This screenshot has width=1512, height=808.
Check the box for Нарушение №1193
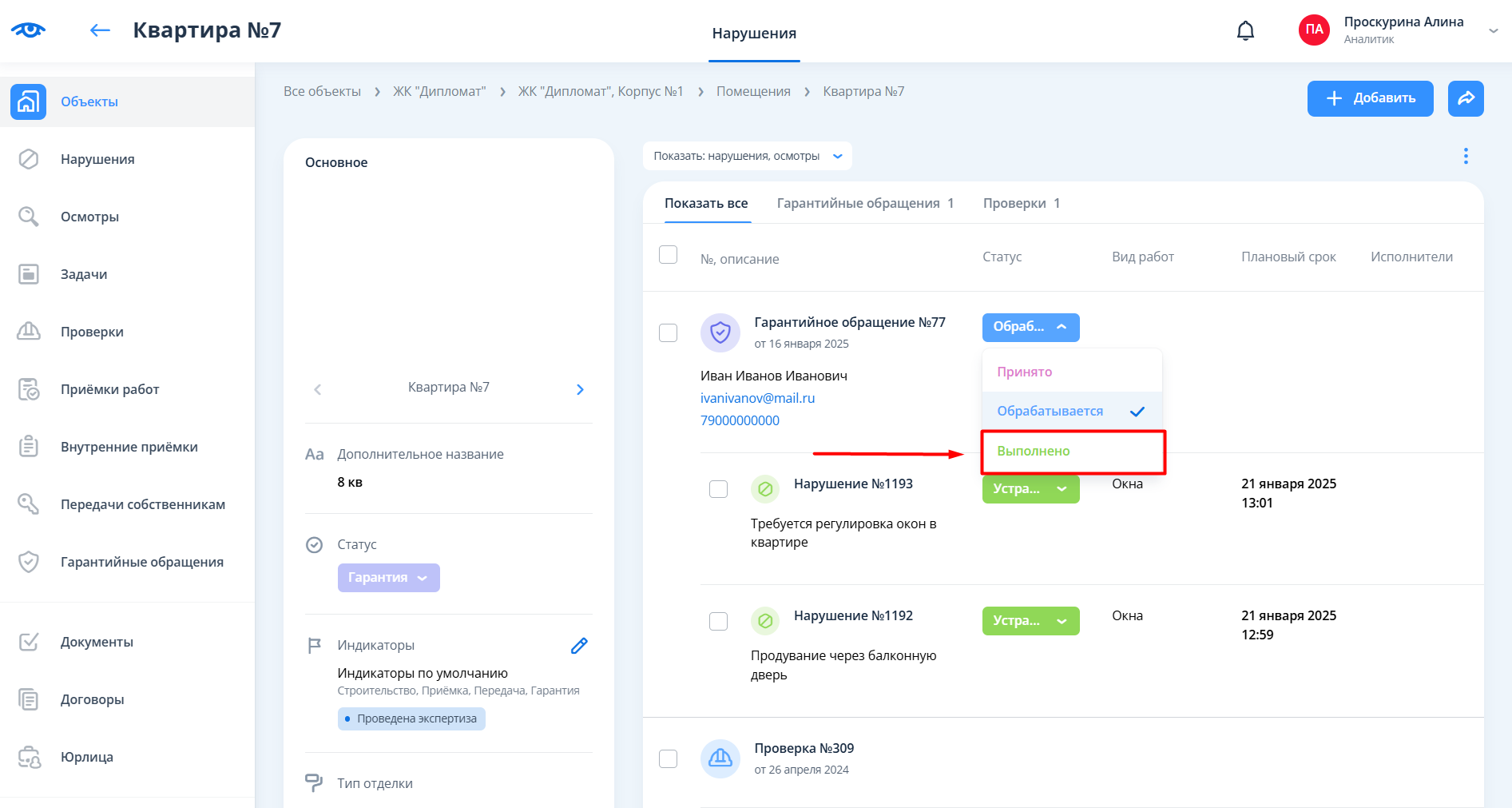click(x=718, y=489)
